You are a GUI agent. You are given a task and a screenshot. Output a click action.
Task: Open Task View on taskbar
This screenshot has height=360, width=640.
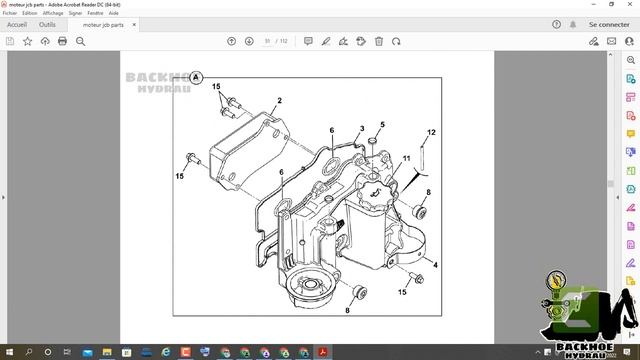[67, 352]
